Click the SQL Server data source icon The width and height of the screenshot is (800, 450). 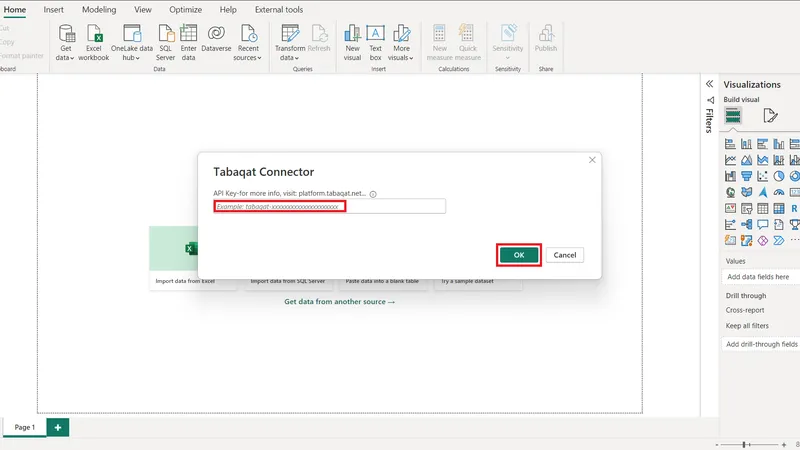pos(165,34)
